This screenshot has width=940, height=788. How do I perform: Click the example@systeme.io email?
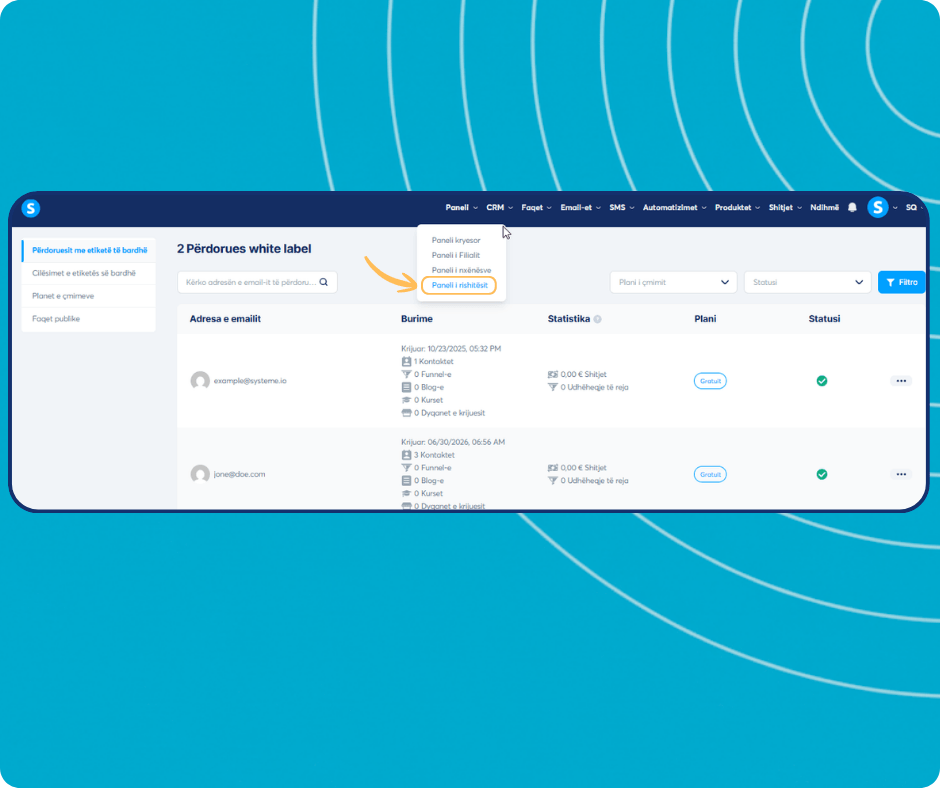(x=250, y=381)
